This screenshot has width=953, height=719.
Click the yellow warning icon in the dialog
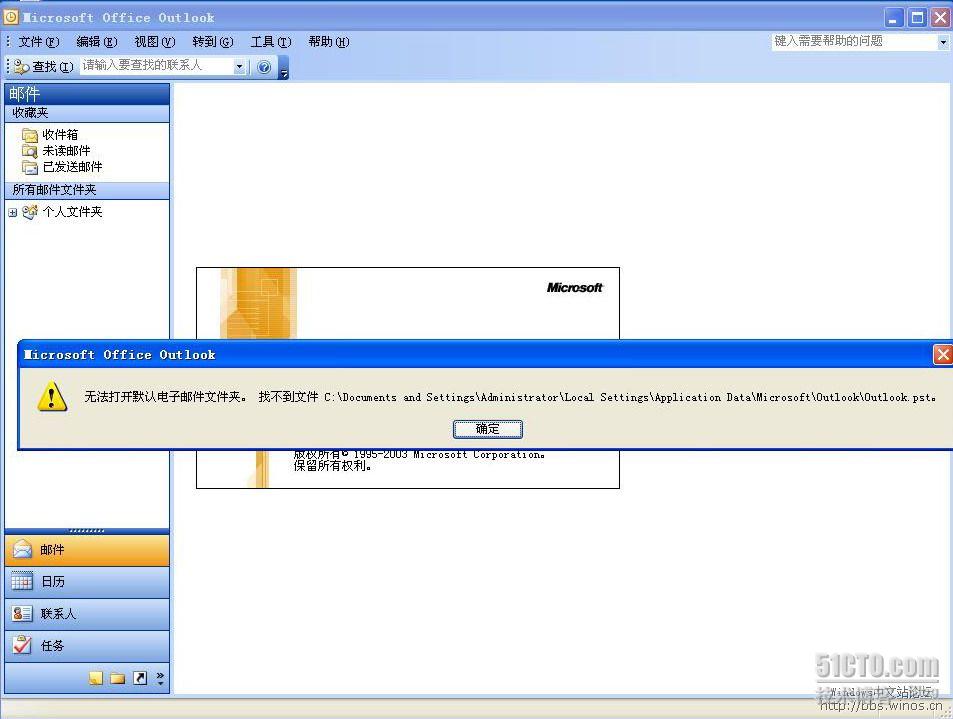pyautogui.click(x=52, y=396)
